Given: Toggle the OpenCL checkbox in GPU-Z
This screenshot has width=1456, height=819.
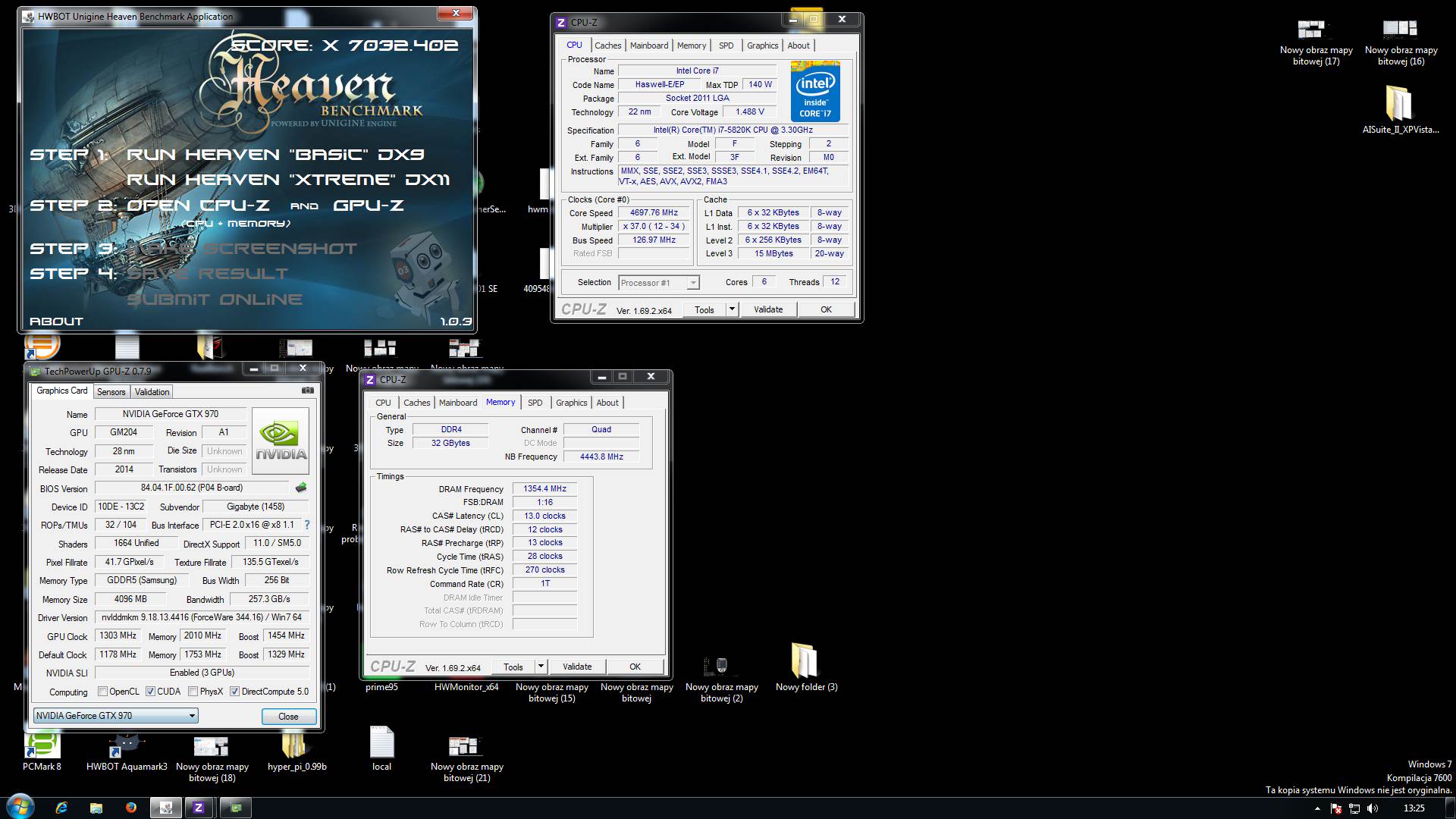Looking at the screenshot, I should point(102,692).
